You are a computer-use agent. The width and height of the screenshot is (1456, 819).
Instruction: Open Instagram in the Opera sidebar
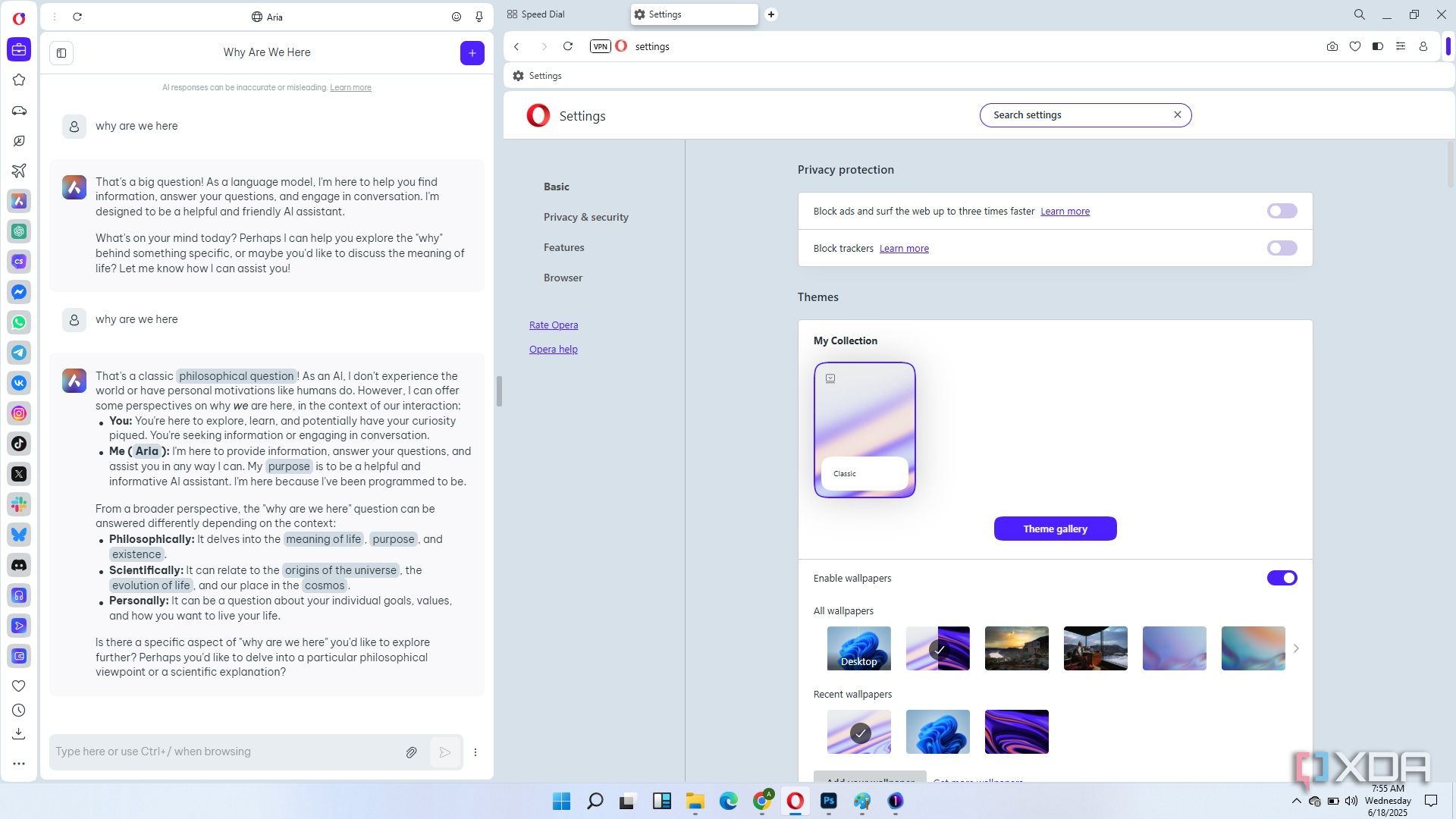coord(19,413)
